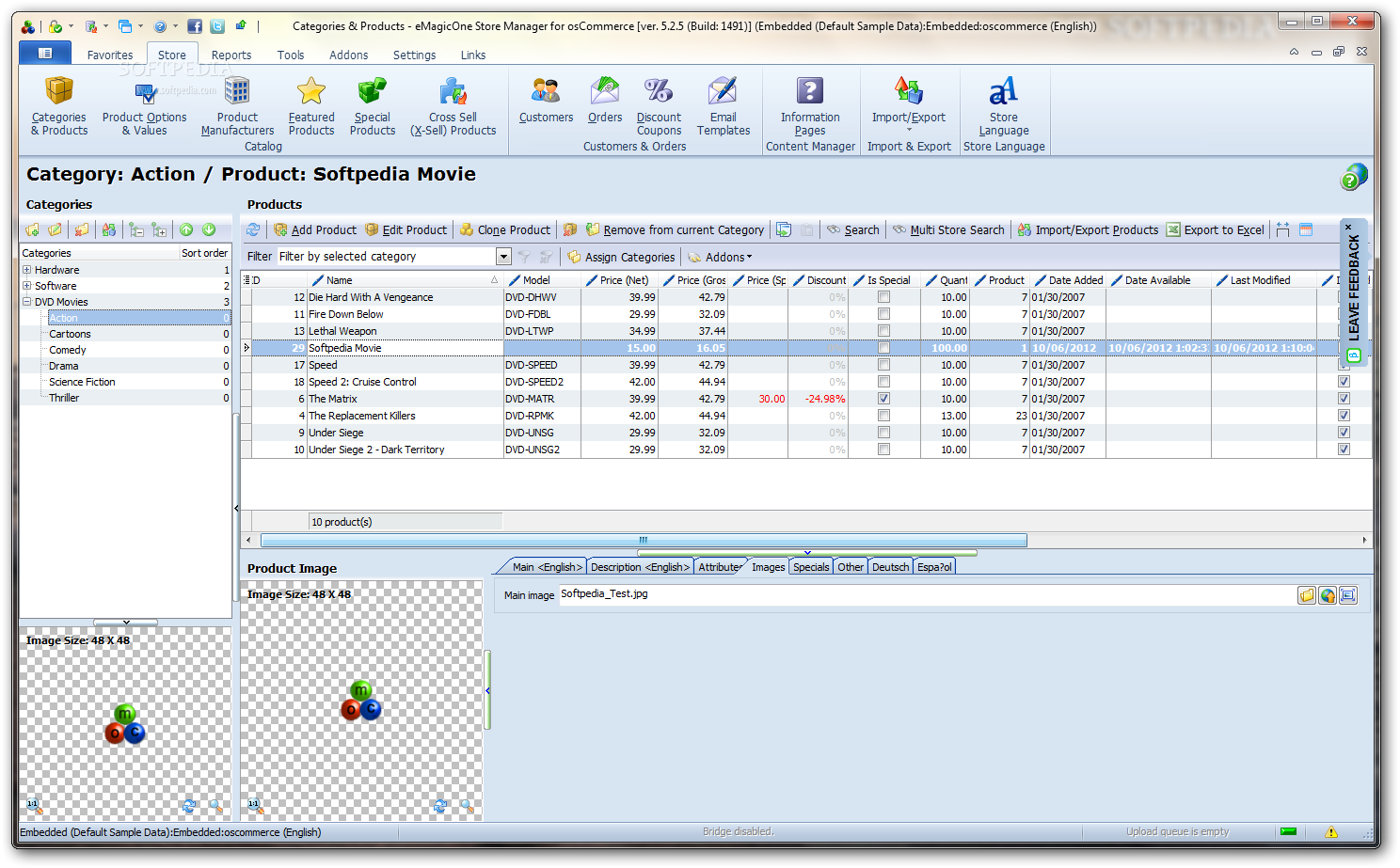Image resolution: width=1400 pixels, height=868 pixels.
Task: Click the Twitter icon in title bar
Action: (x=217, y=26)
